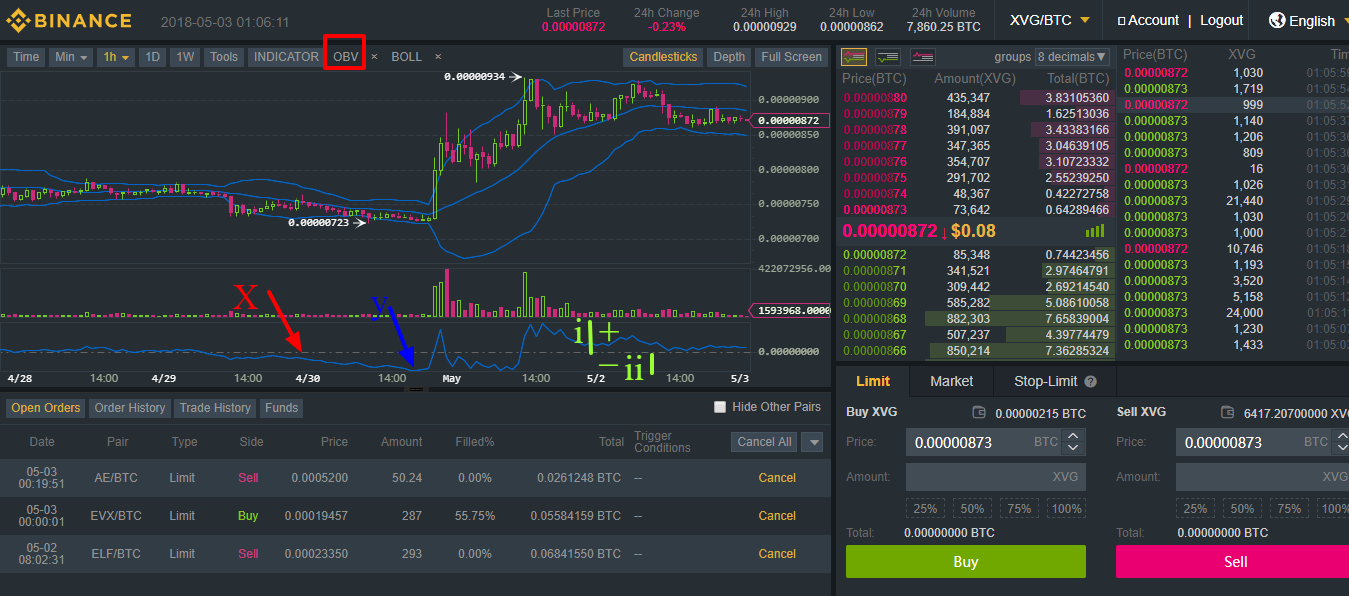Image resolution: width=1349 pixels, height=596 pixels.
Task: Open the XVG/BTC pair selector dropdown
Action: click(x=1049, y=20)
